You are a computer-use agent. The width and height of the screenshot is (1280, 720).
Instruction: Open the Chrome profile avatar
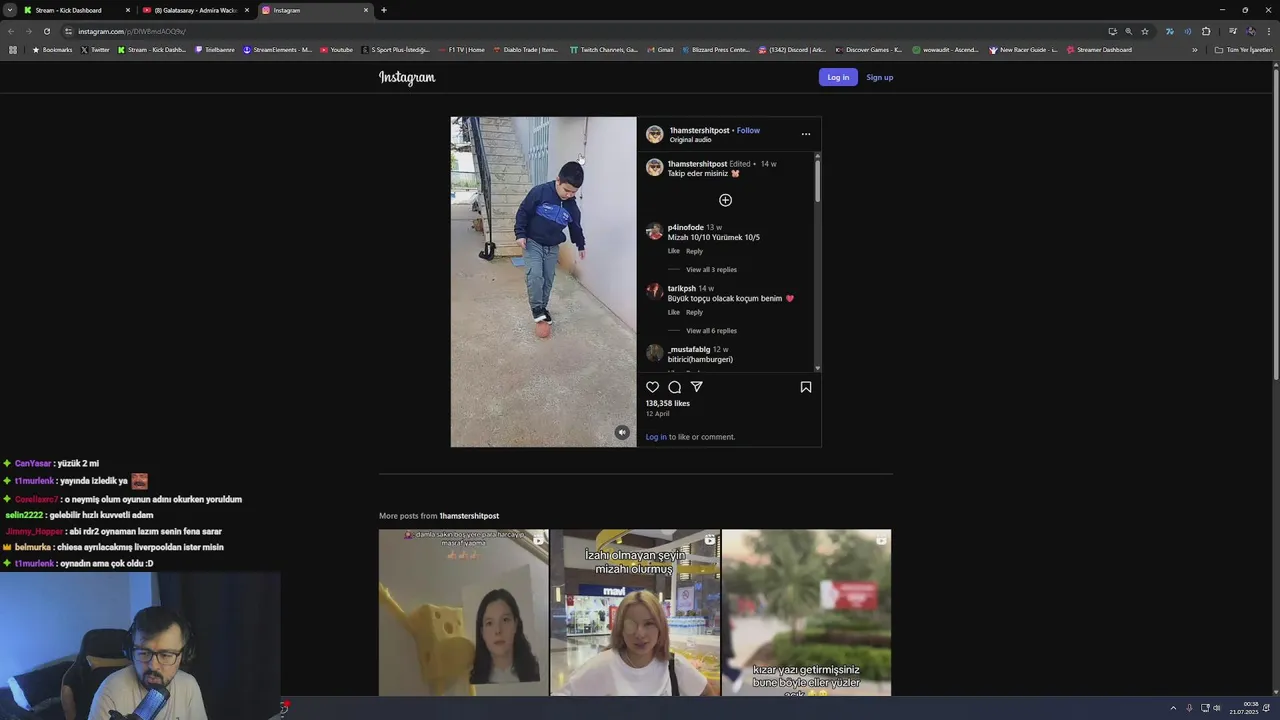pyautogui.click(x=1251, y=31)
